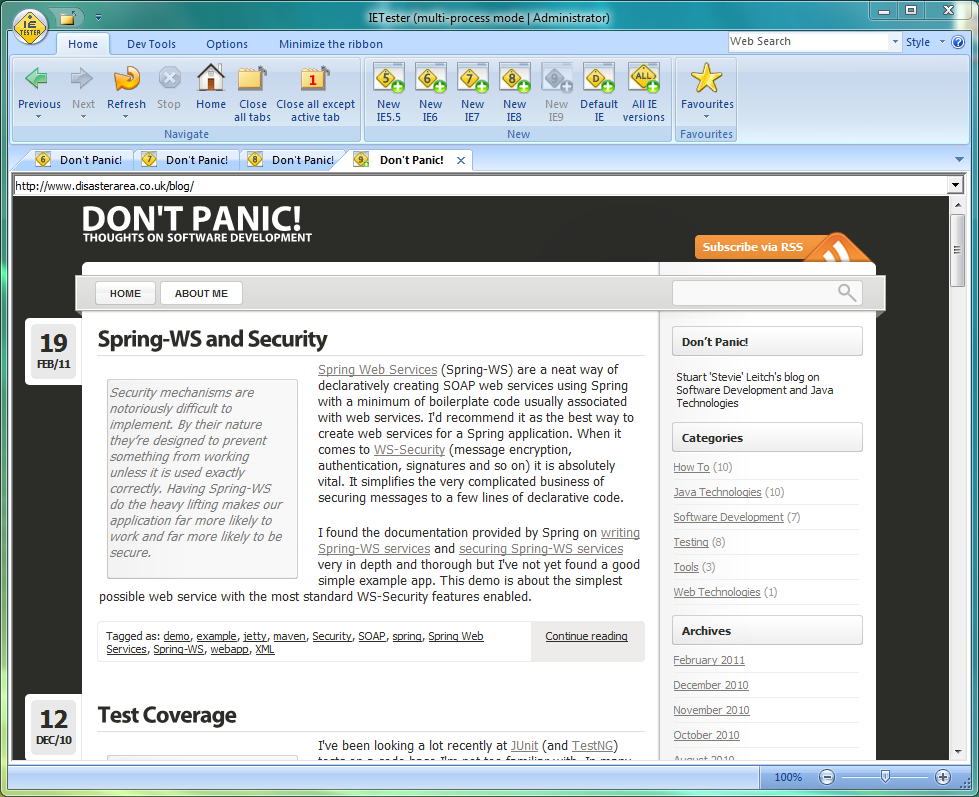The height and width of the screenshot is (797, 979).
Task: Expand the Previous history dropdown arrow
Action: coord(39,117)
